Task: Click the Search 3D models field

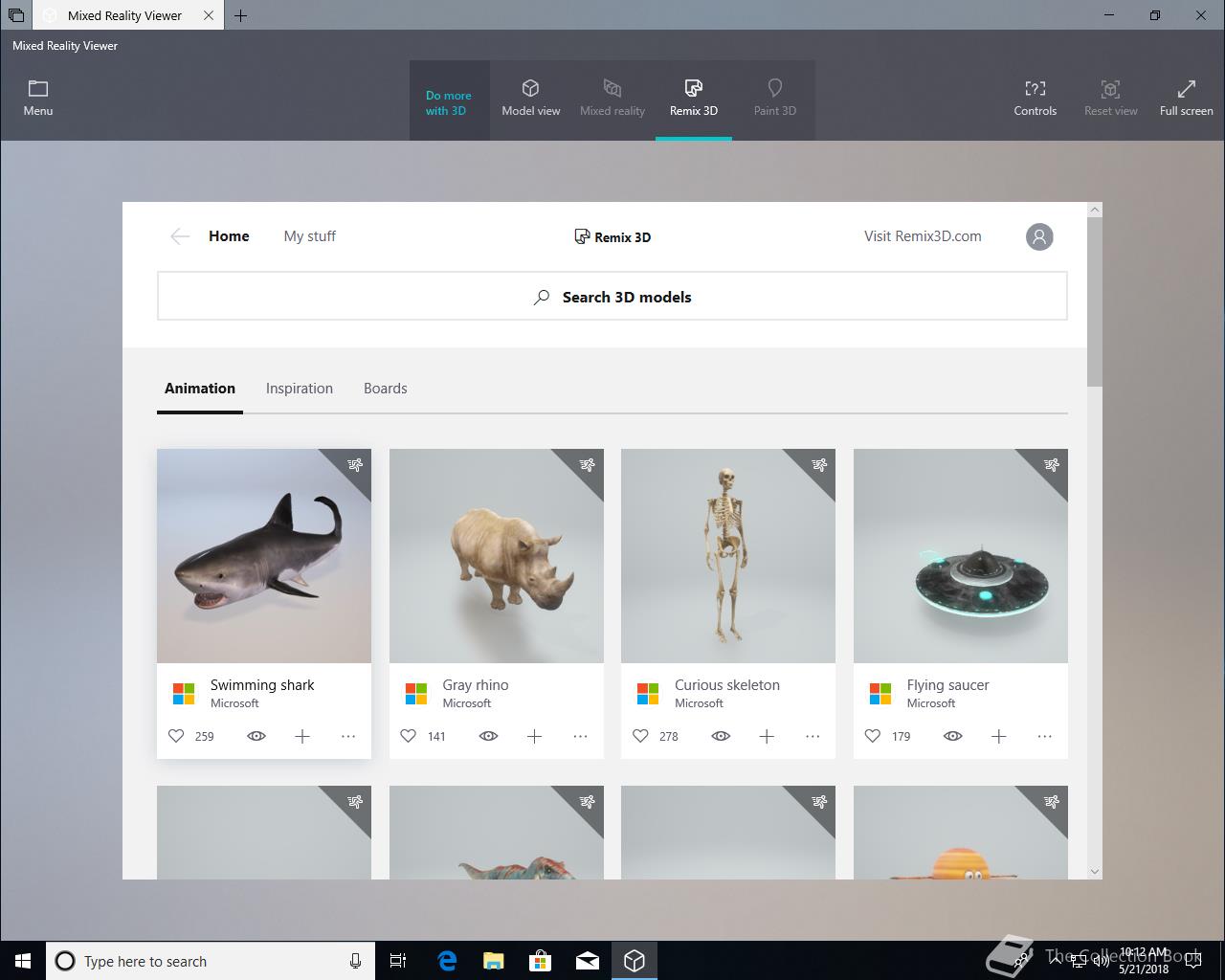Action: click(x=612, y=297)
